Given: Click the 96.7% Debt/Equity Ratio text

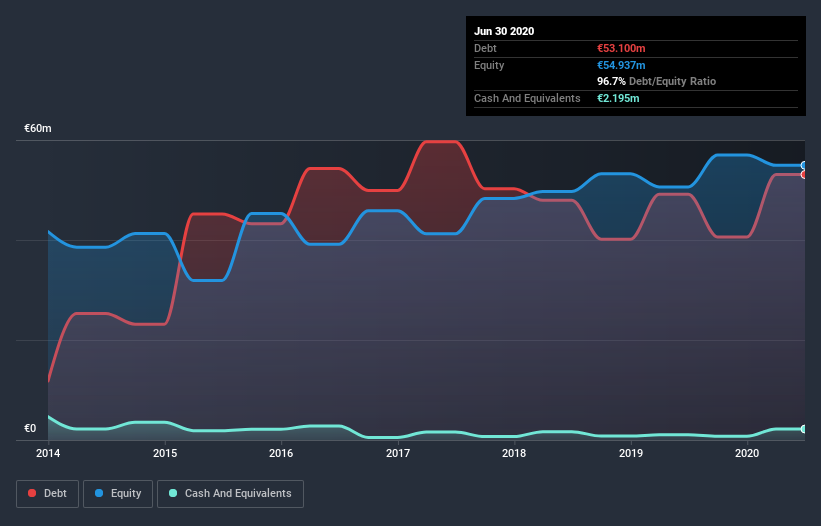Looking at the screenshot, I should [x=657, y=81].
